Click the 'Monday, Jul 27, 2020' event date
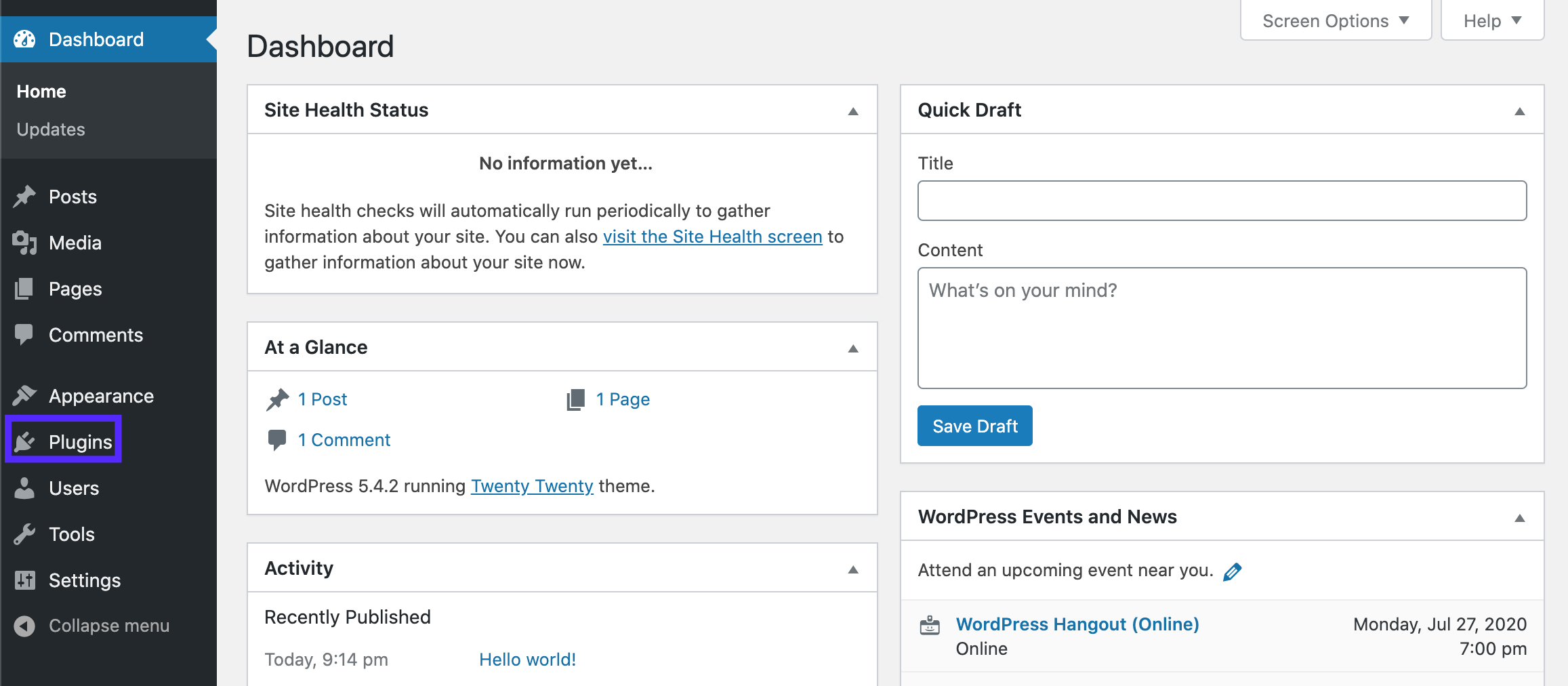The image size is (1568, 686). pyautogui.click(x=1440, y=624)
